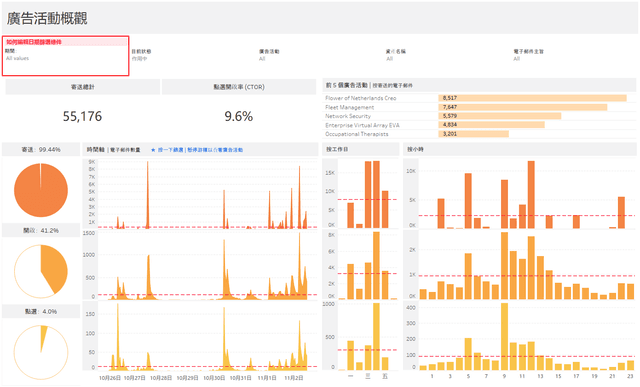The width and height of the screenshot is (640, 387).
Task: Click the 55,176 sent total figure
Action: 82,116
